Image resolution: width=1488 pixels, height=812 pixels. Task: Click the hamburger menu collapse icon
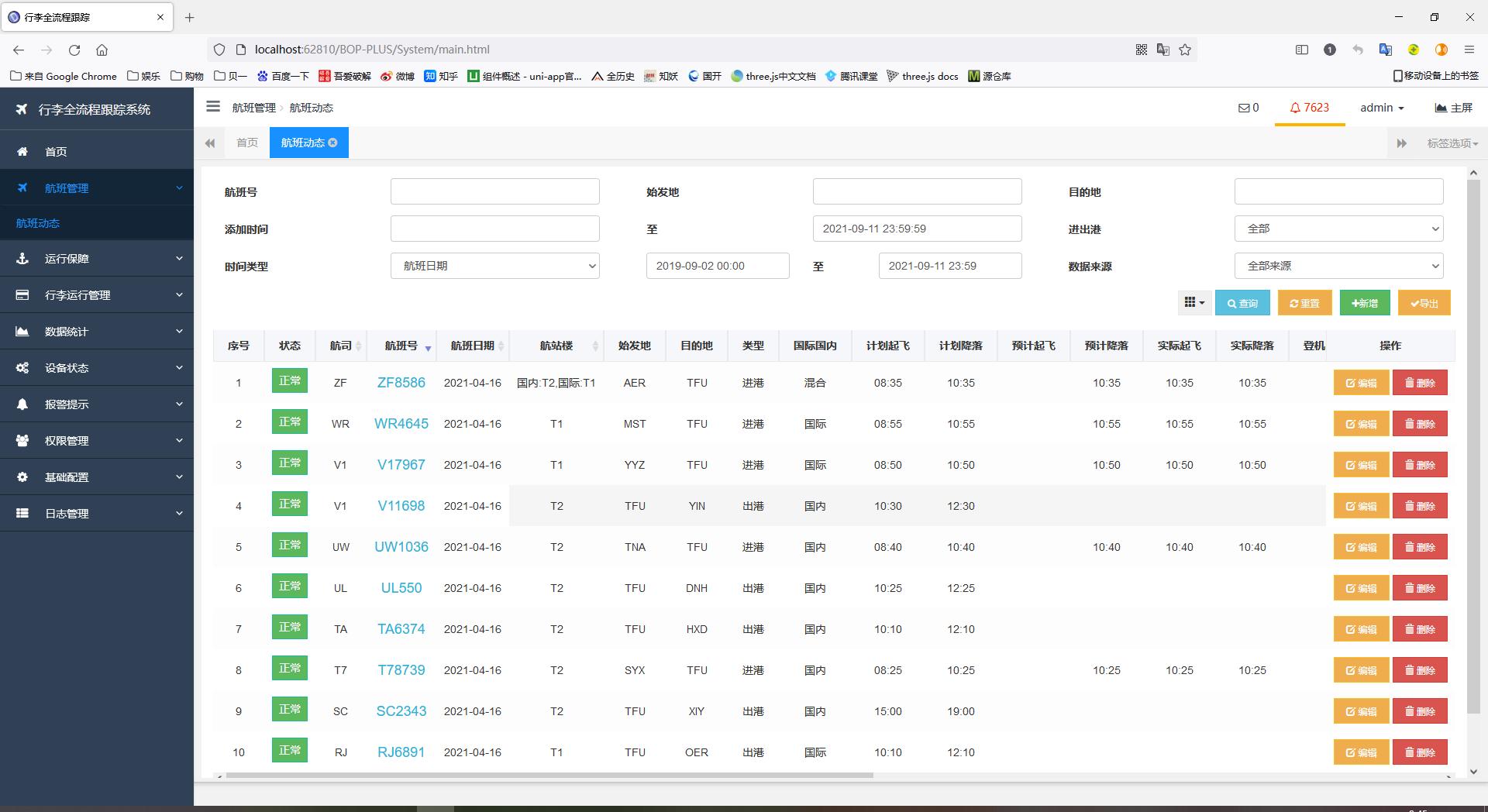213,107
